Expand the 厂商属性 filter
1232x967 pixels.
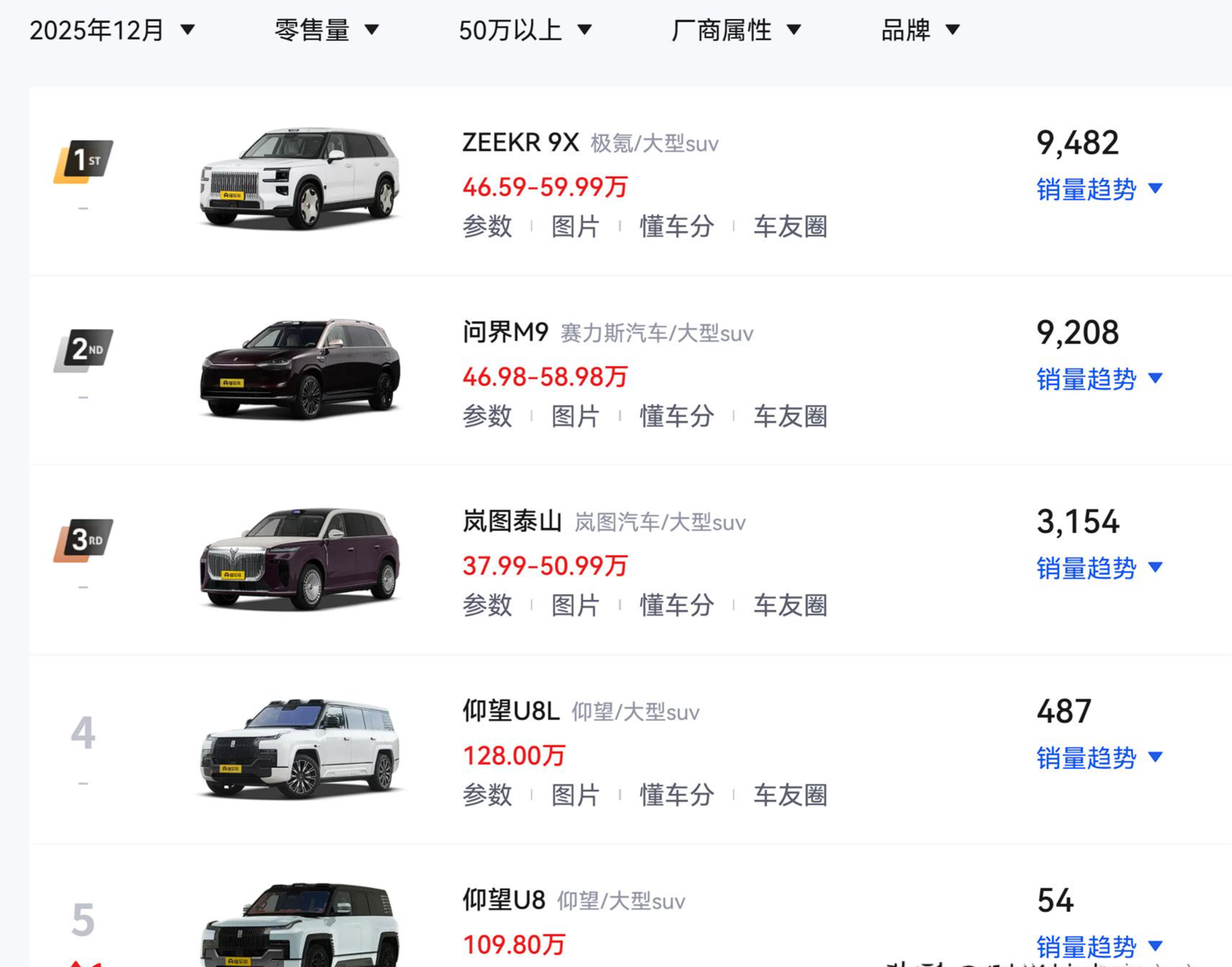click(x=735, y=30)
